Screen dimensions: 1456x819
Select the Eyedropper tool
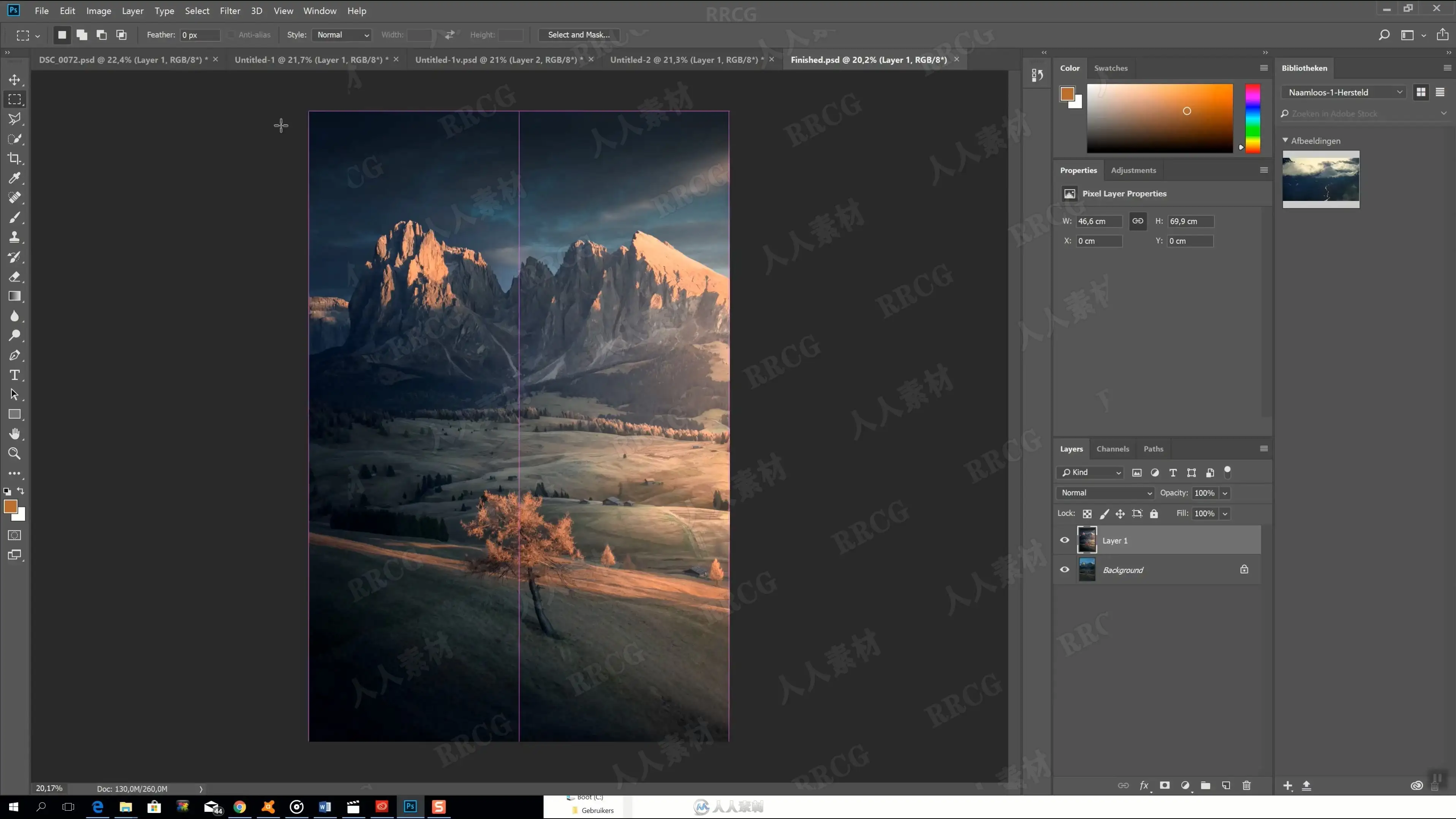(x=15, y=178)
